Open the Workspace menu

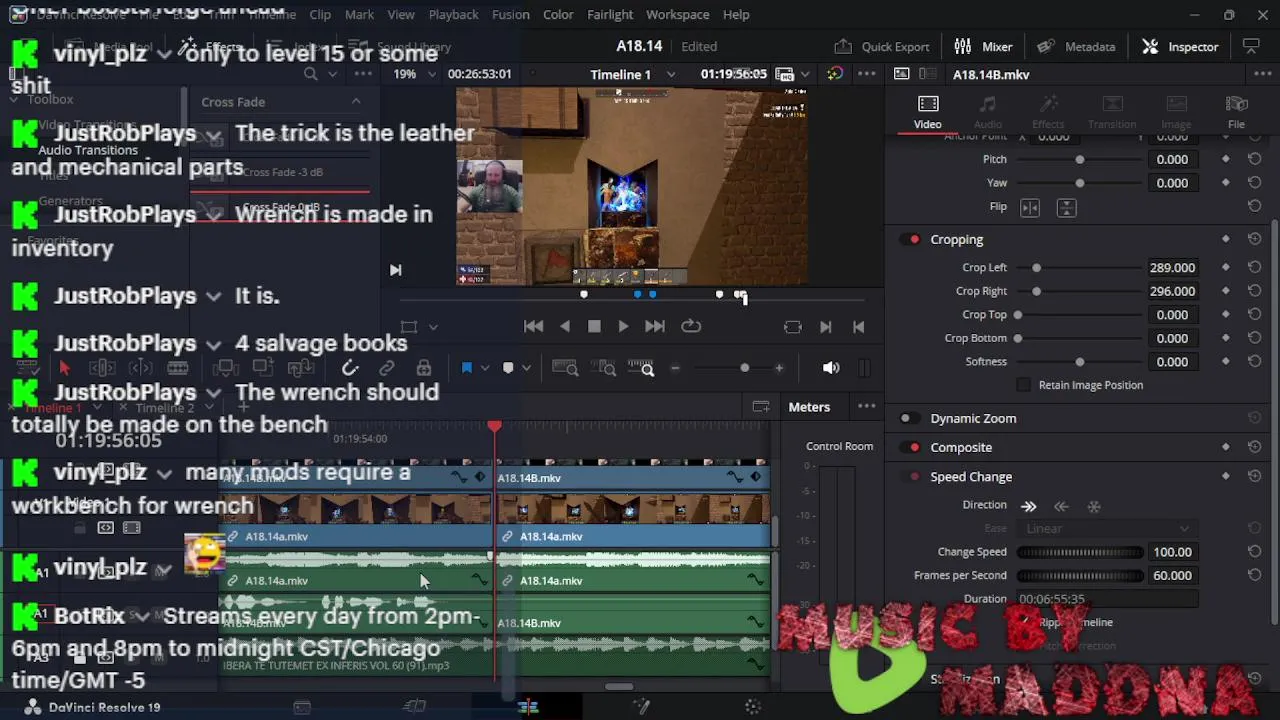tap(677, 14)
